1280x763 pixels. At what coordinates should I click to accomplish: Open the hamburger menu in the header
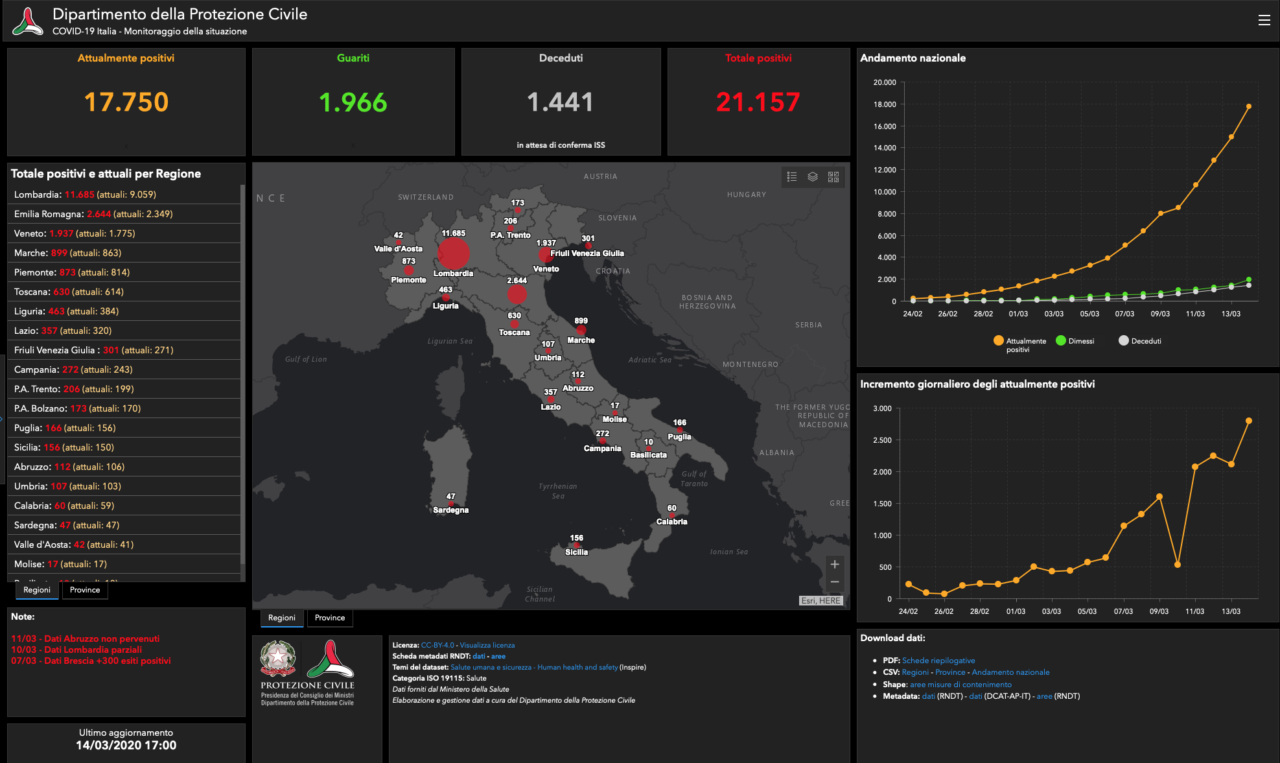tap(1264, 20)
